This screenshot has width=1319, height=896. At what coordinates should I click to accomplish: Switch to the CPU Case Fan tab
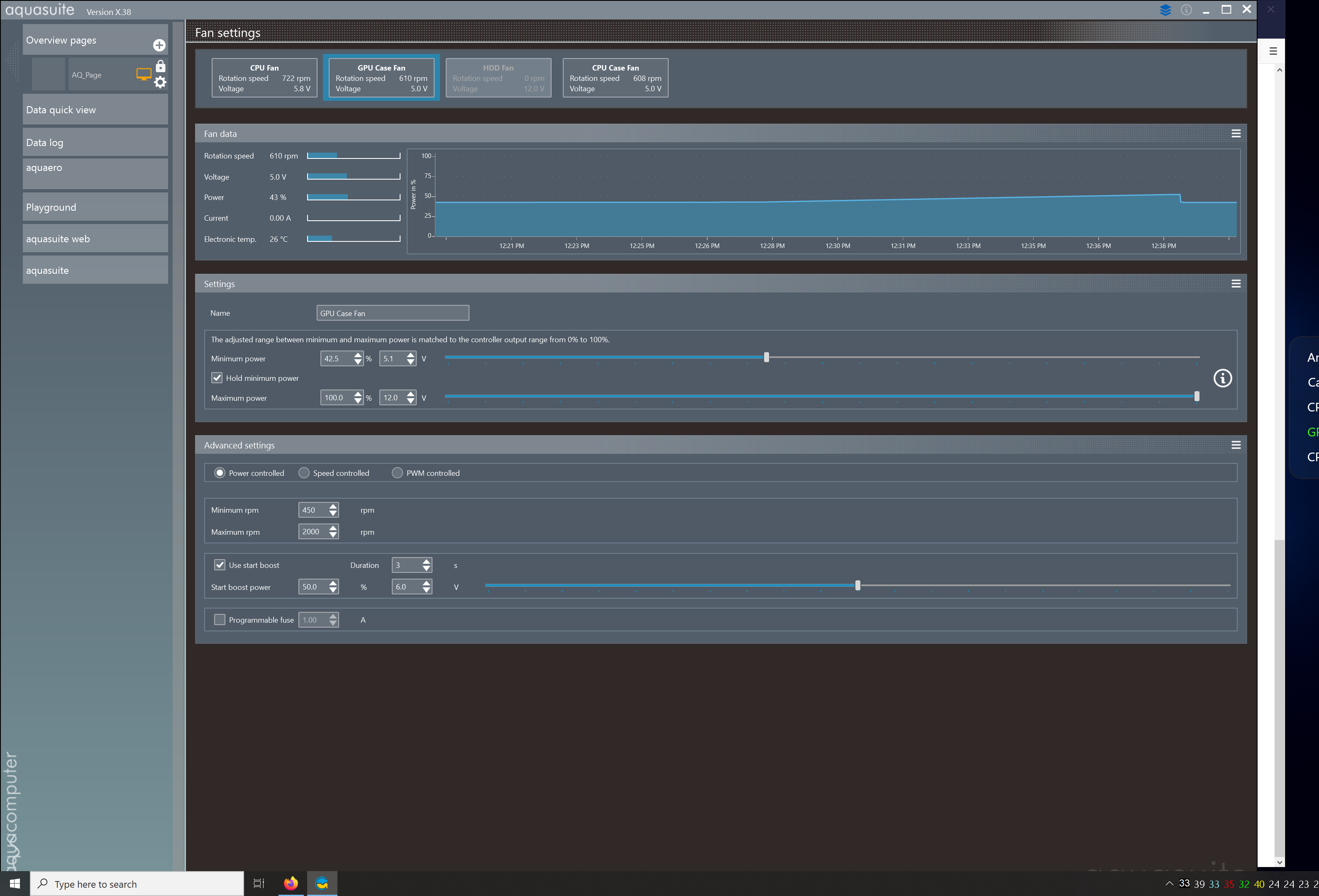pyautogui.click(x=615, y=78)
